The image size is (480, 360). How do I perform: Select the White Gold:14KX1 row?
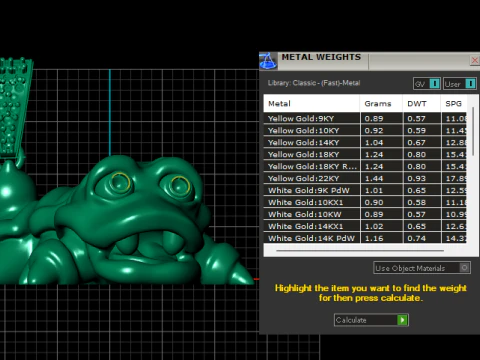click(x=365, y=227)
